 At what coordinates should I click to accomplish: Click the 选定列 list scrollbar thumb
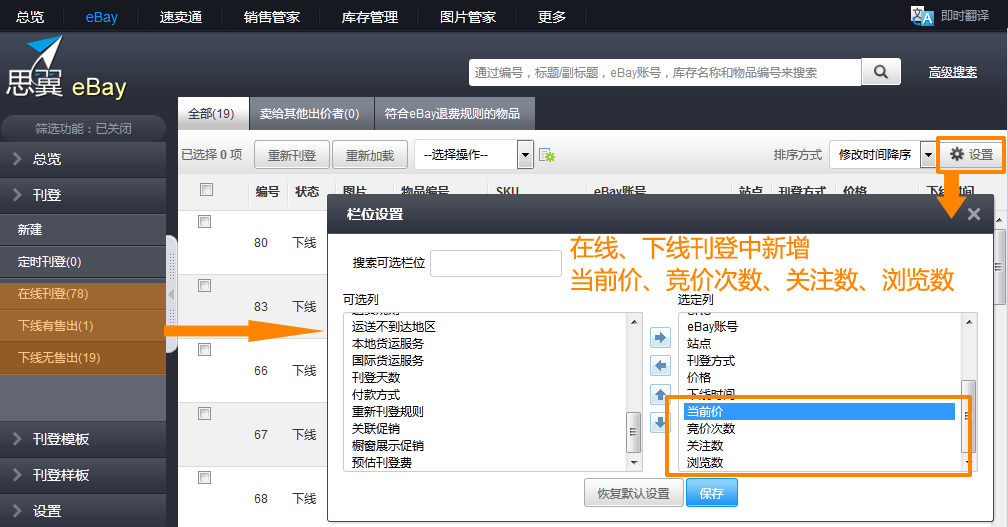click(x=968, y=416)
